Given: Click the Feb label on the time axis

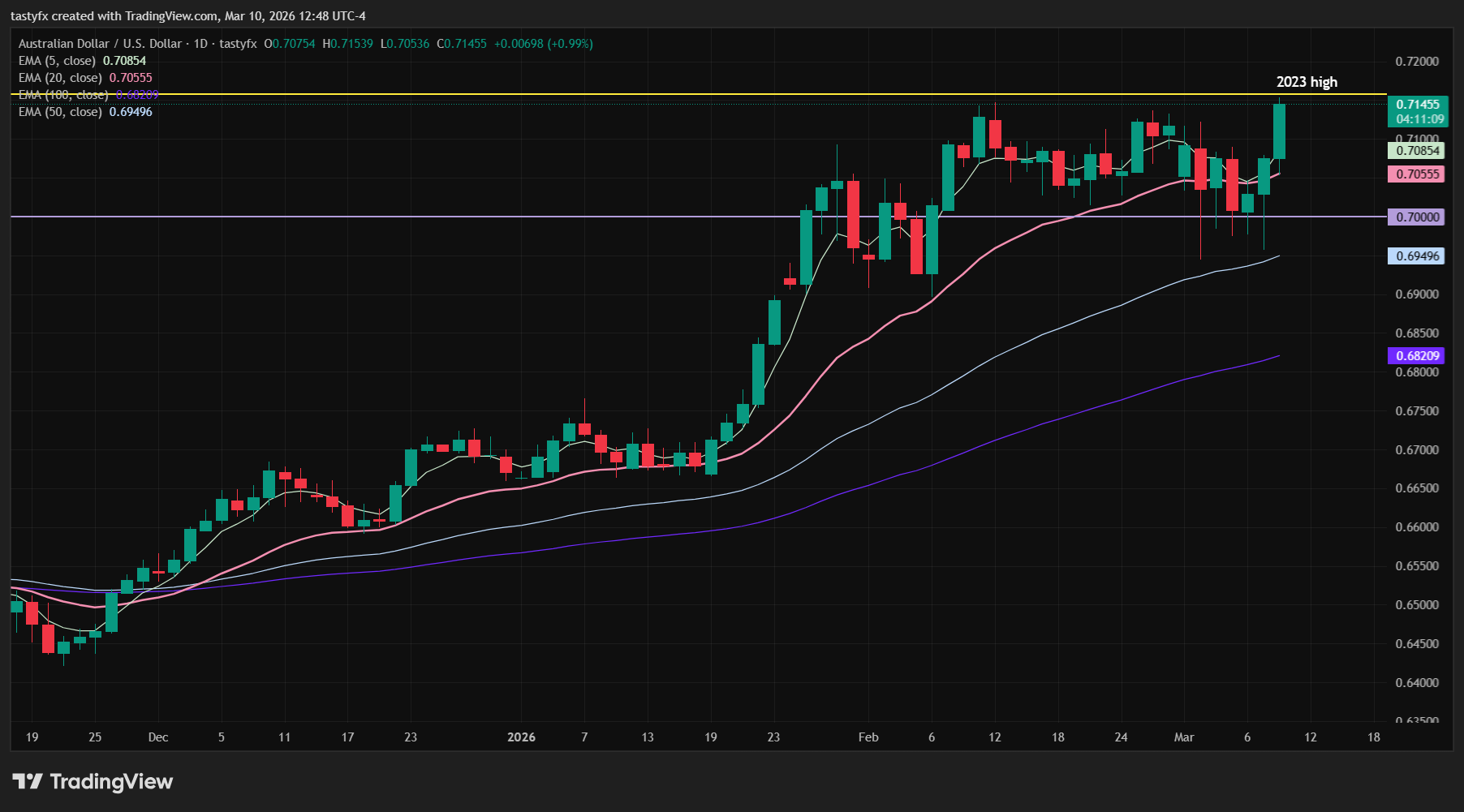Looking at the screenshot, I should pos(868,737).
